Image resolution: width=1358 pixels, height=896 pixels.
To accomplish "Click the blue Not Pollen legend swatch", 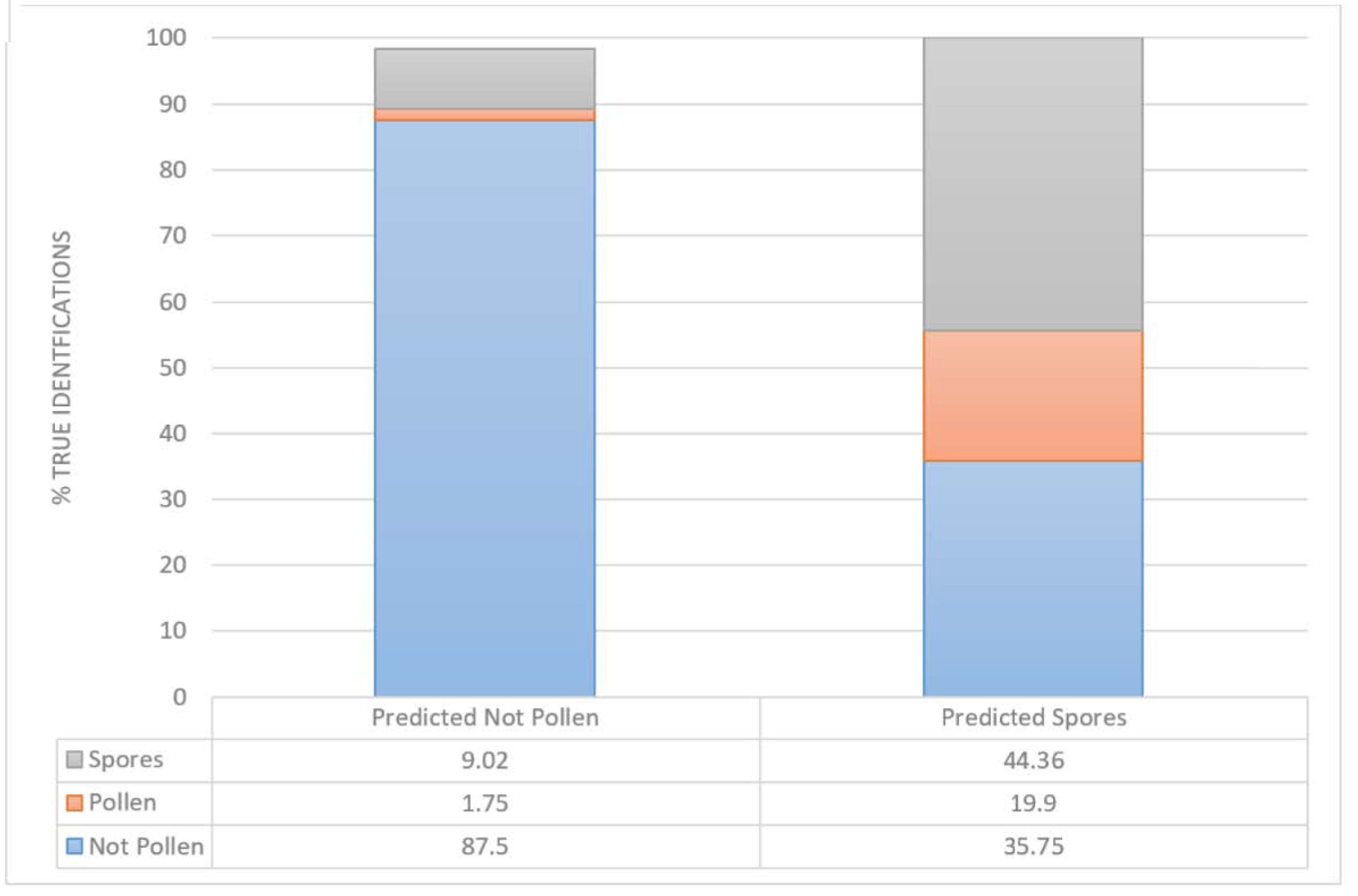I will (x=74, y=846).
